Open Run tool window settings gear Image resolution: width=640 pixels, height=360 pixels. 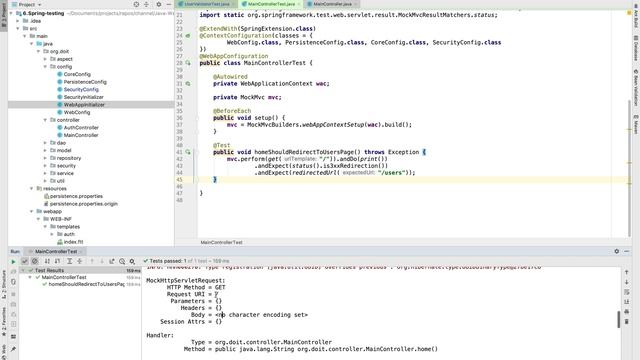point(617,251)
